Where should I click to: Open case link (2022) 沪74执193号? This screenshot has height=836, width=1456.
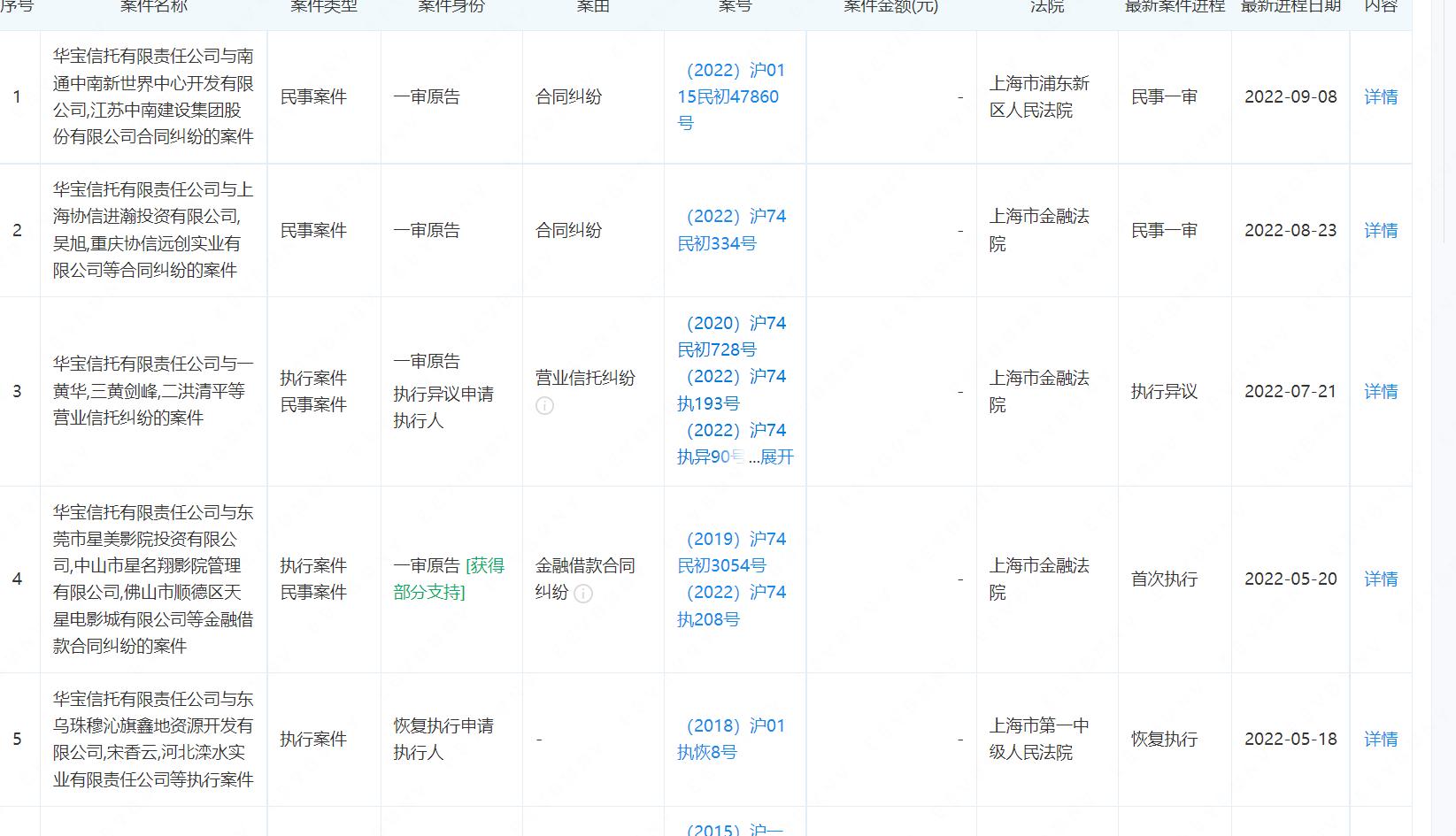728,390
